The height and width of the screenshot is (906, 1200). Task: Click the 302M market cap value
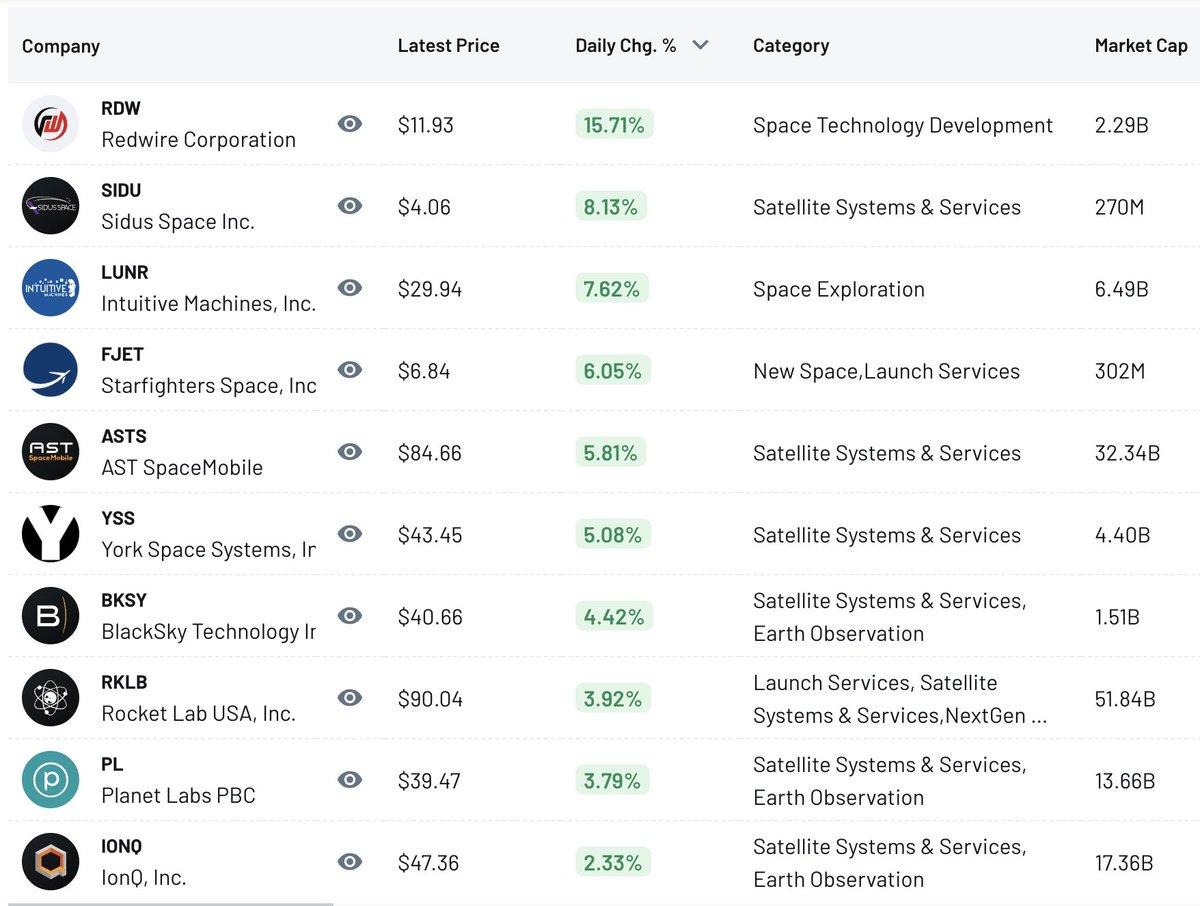click(1120, 371)
